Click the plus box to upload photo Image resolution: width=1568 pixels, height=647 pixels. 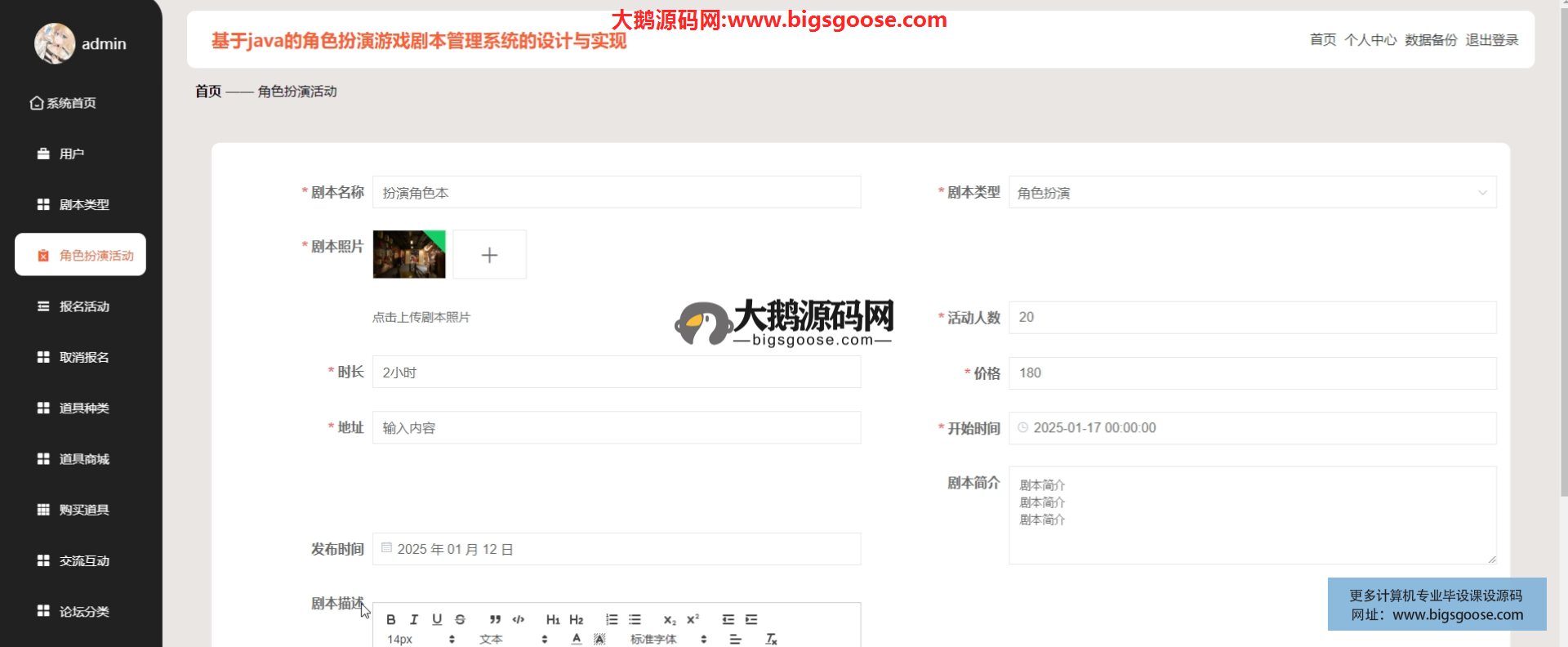click(x=489, y=255)
